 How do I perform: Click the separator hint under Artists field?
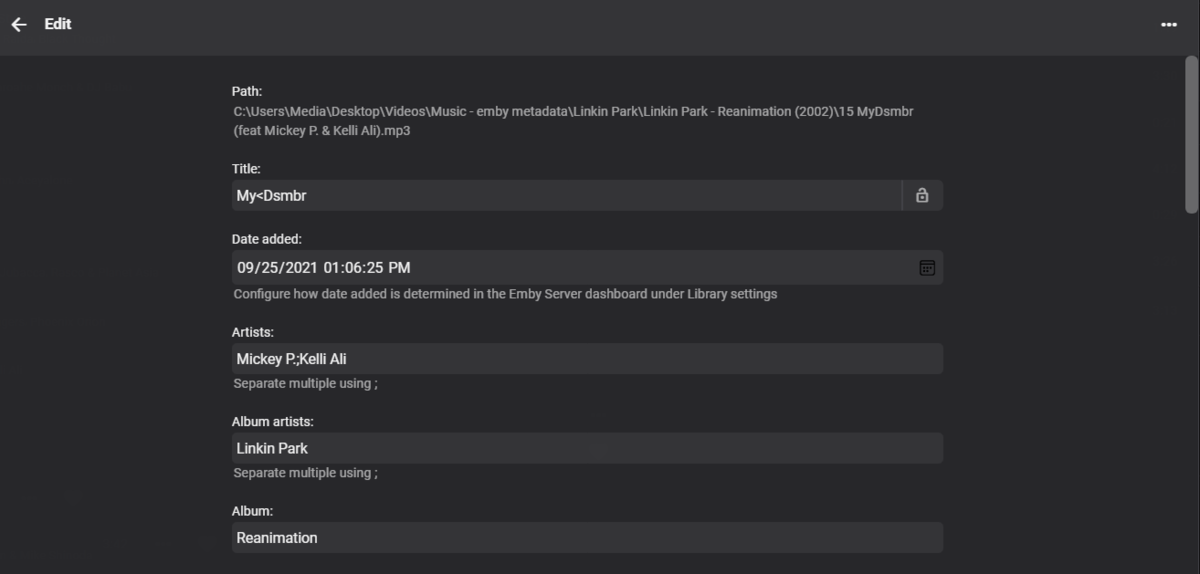305,383
